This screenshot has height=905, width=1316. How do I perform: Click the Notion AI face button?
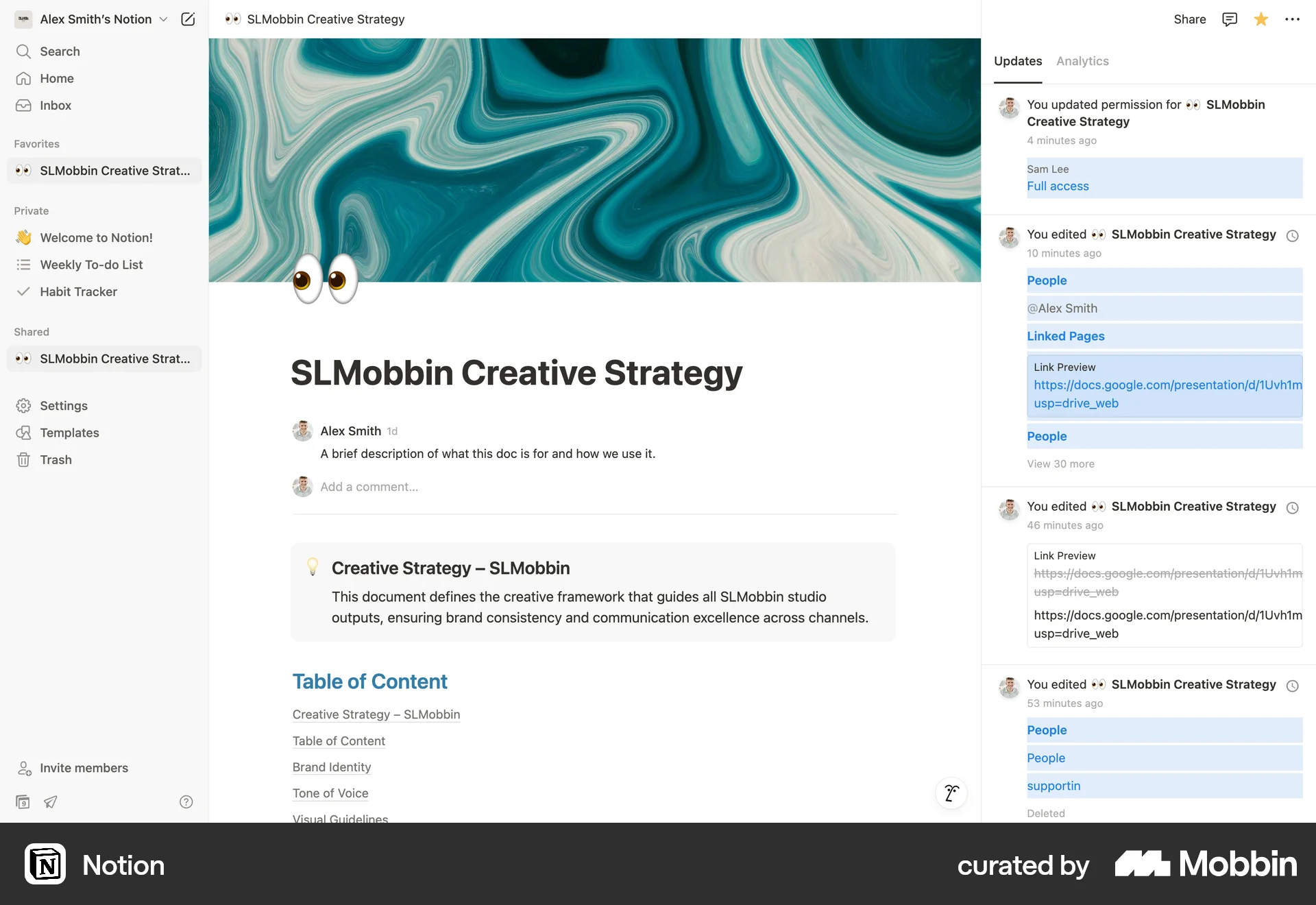pyautogui.click(x=951, y=793)
